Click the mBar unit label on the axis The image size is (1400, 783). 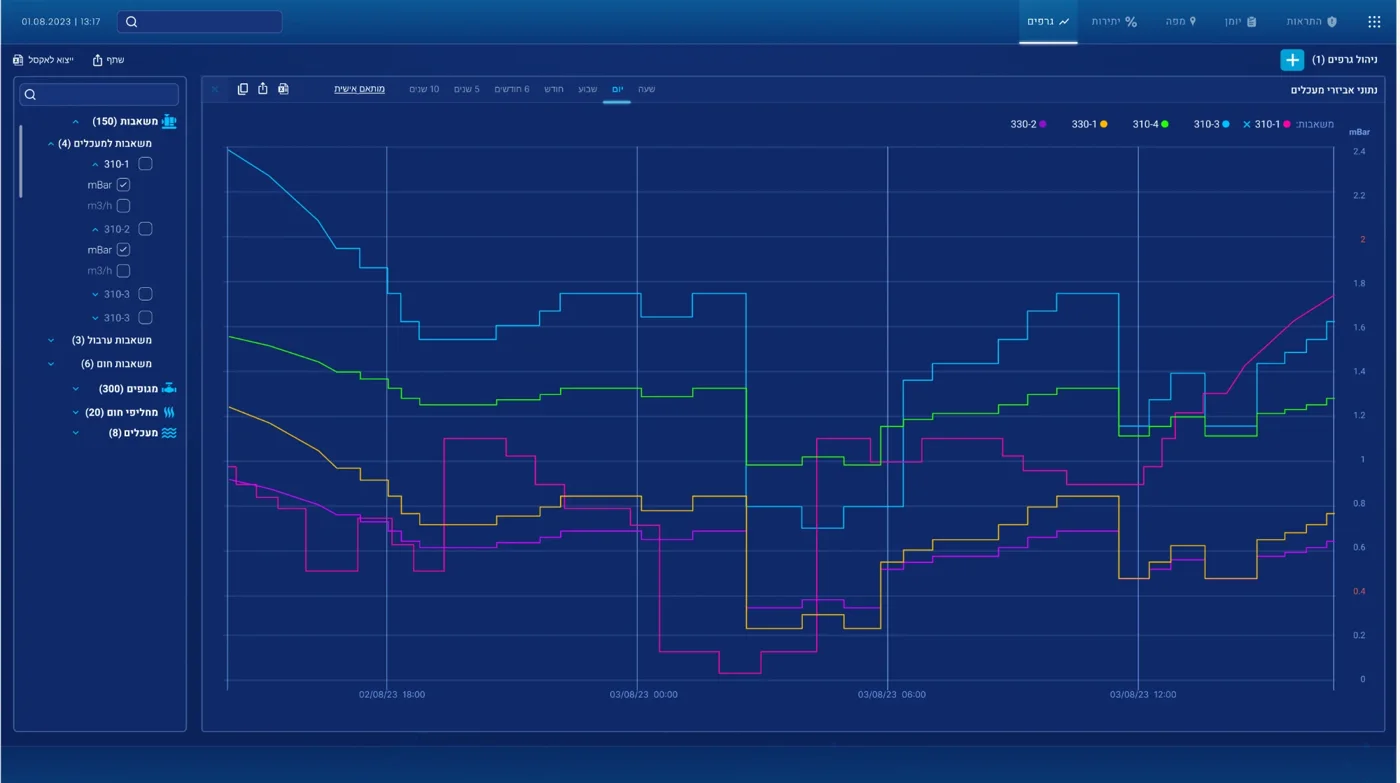pyautogui.click(x=1359, y=132)
